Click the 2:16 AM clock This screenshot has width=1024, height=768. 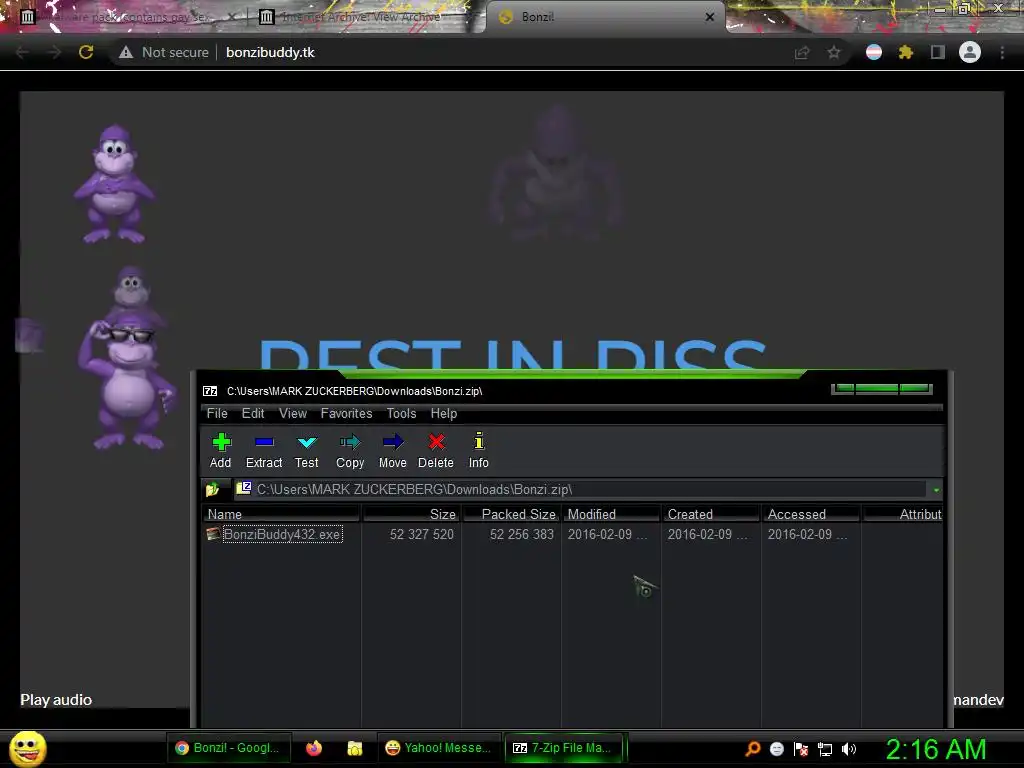[x=935, y=749]
